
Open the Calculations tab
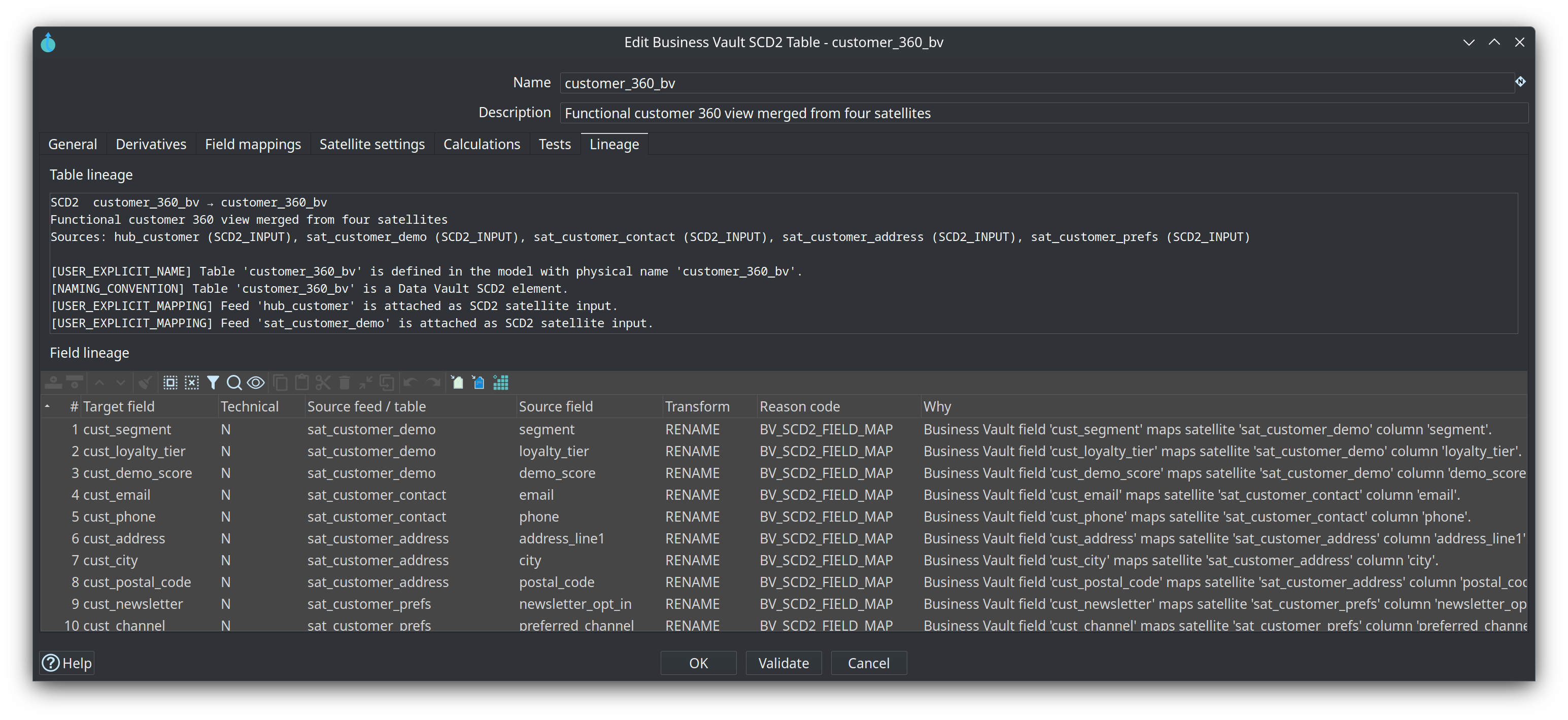(482, 144)
